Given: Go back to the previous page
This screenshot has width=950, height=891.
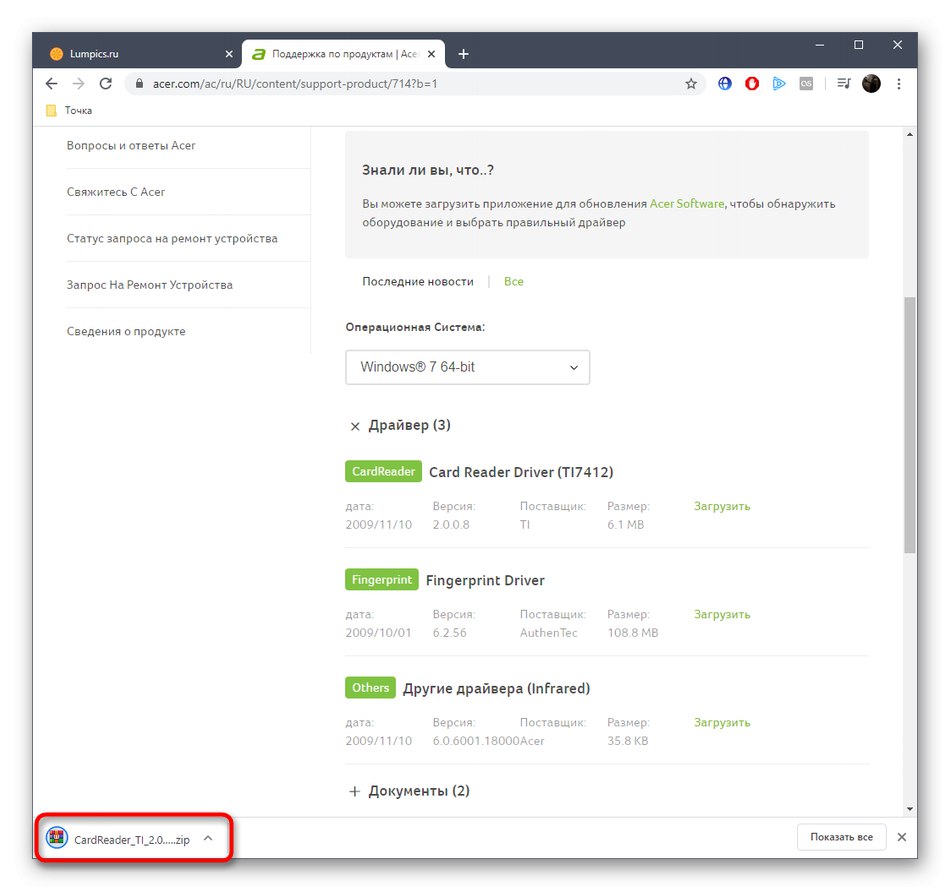Looking at the screenshot, I should (51, 84).
